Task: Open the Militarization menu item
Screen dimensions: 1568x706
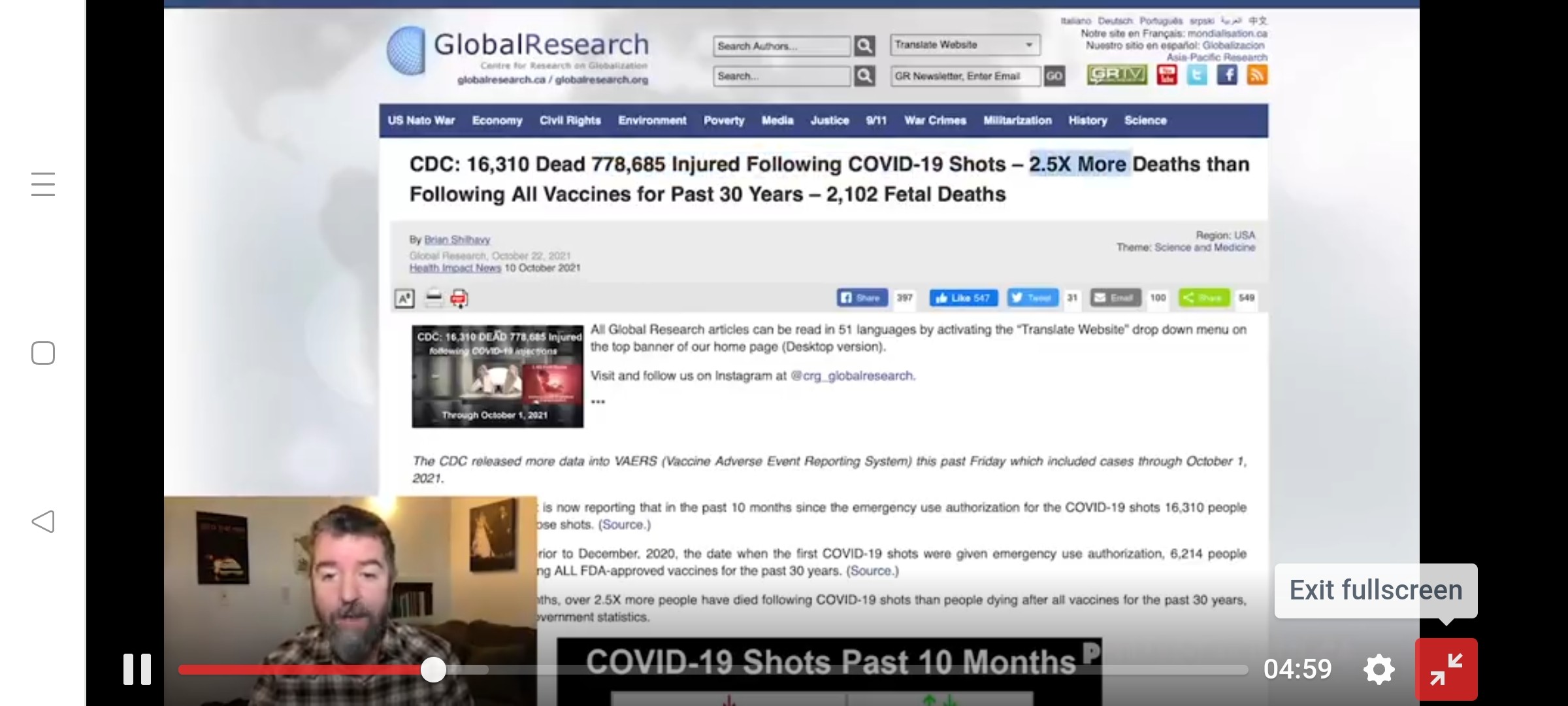Action: pos(1017,120)
